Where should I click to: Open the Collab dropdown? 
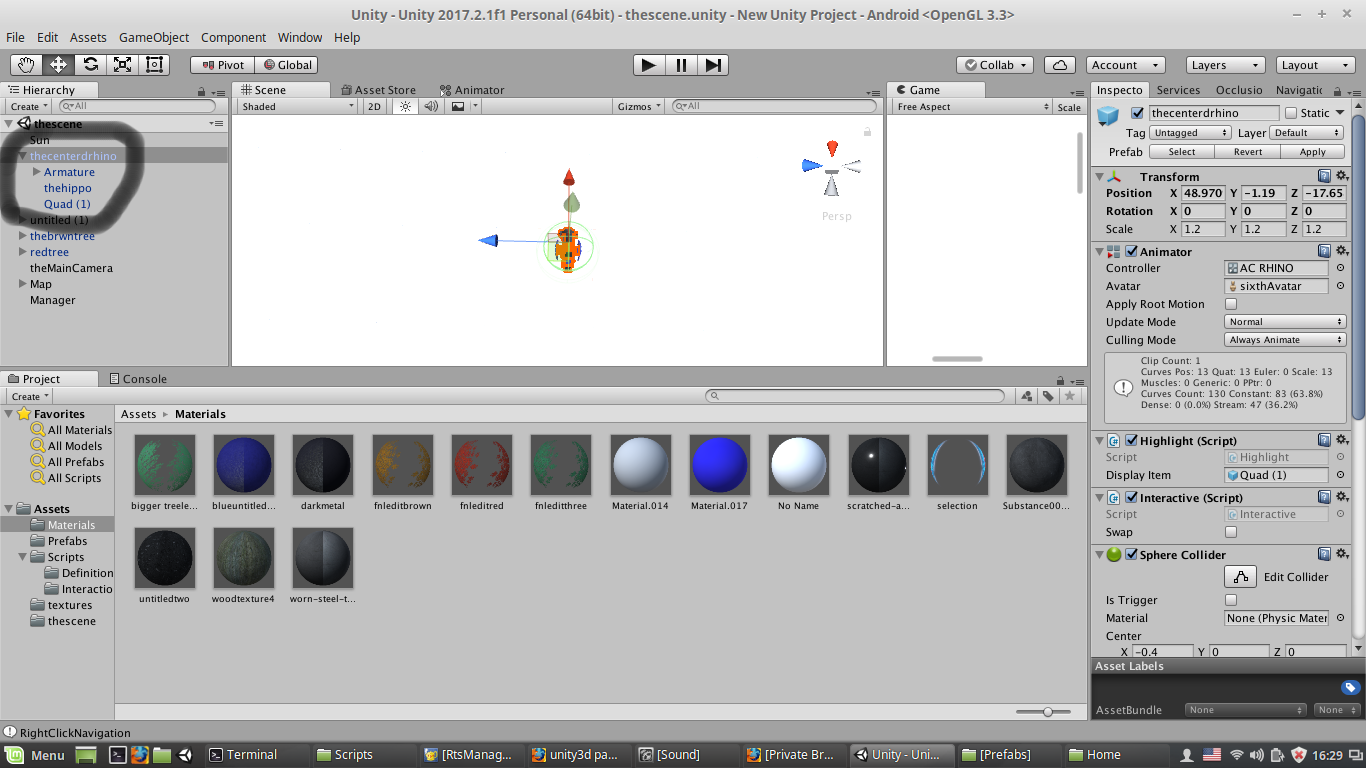[996, 65]
